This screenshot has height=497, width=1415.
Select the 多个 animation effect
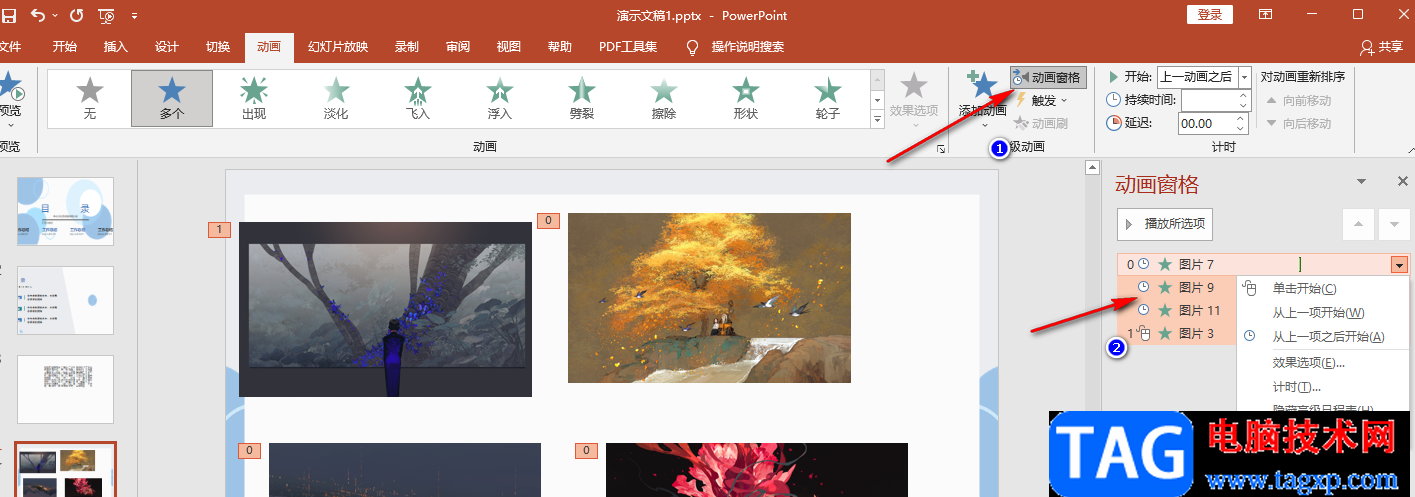[172, 99]
